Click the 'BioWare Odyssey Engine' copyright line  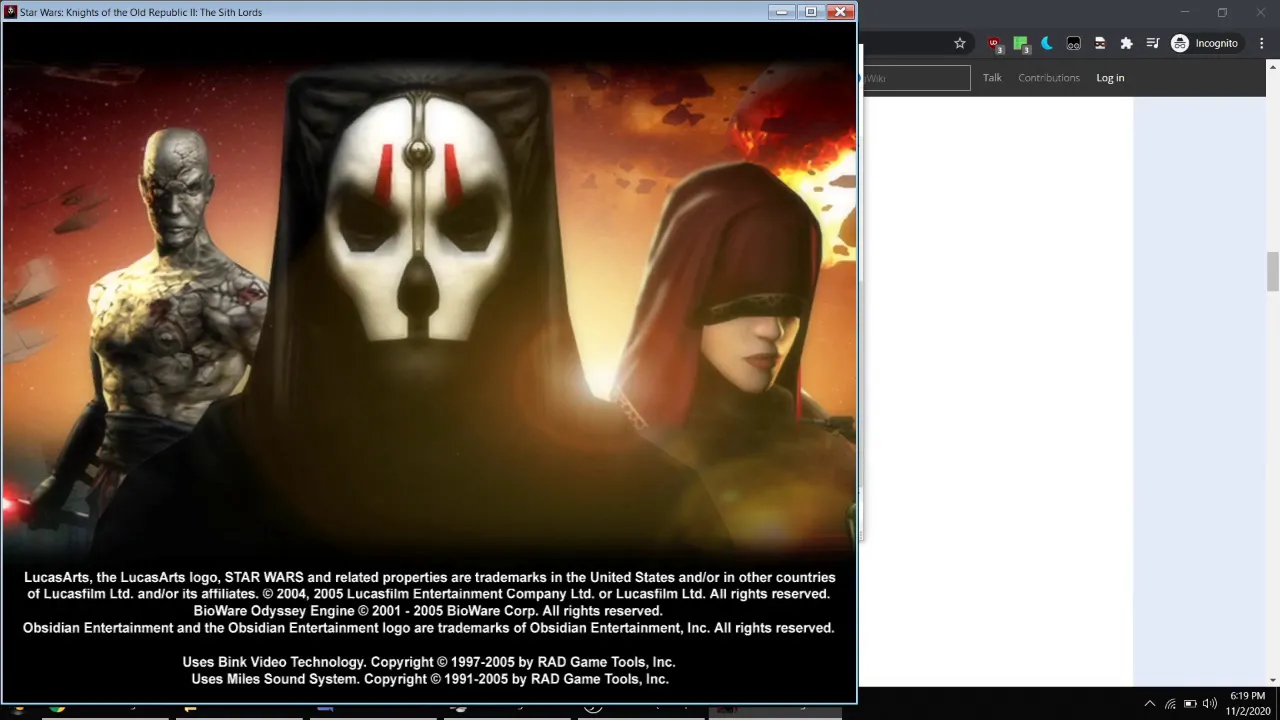tap(428, 611)
